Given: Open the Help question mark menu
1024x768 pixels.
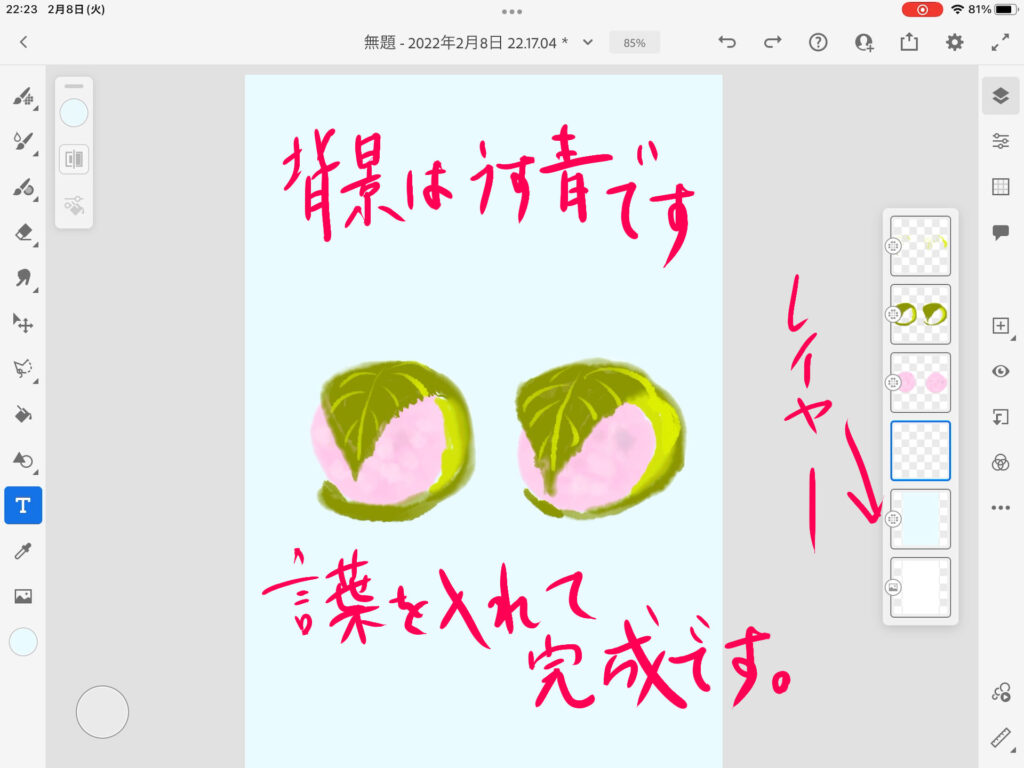Looking at the screenshot, I should click(818, 42).
